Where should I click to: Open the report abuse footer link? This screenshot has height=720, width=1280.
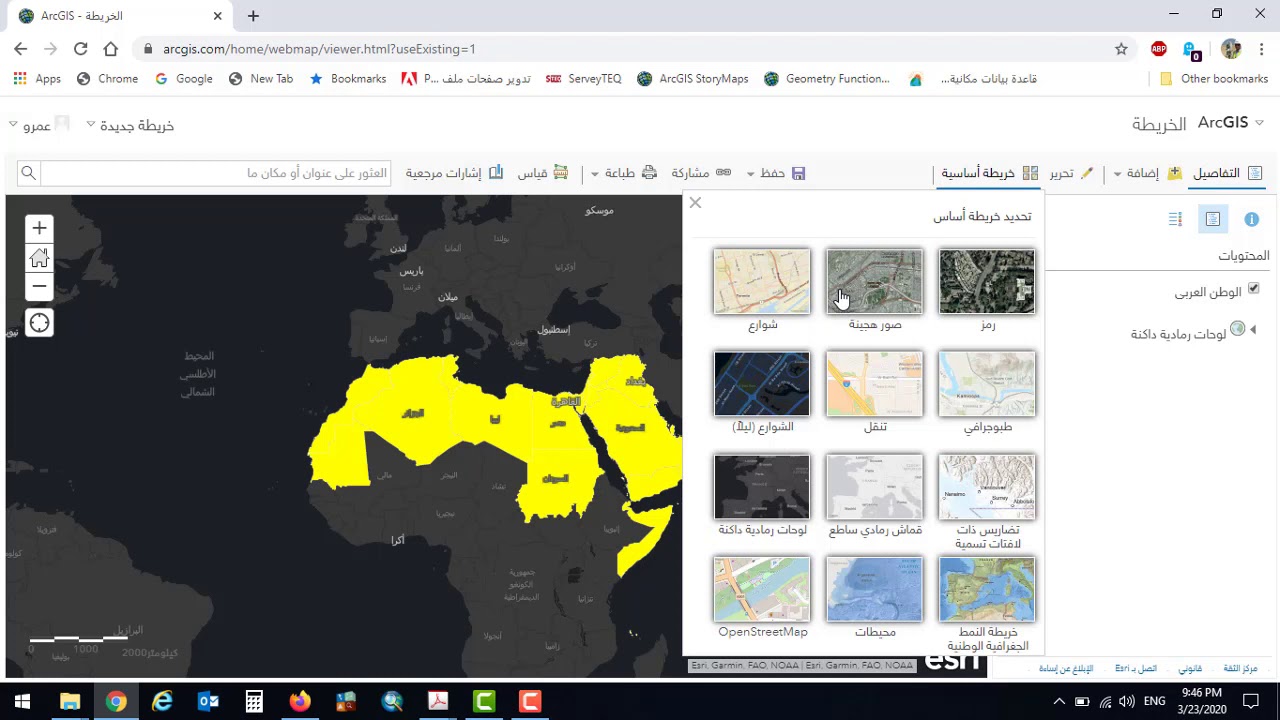tap(1066, 668)
